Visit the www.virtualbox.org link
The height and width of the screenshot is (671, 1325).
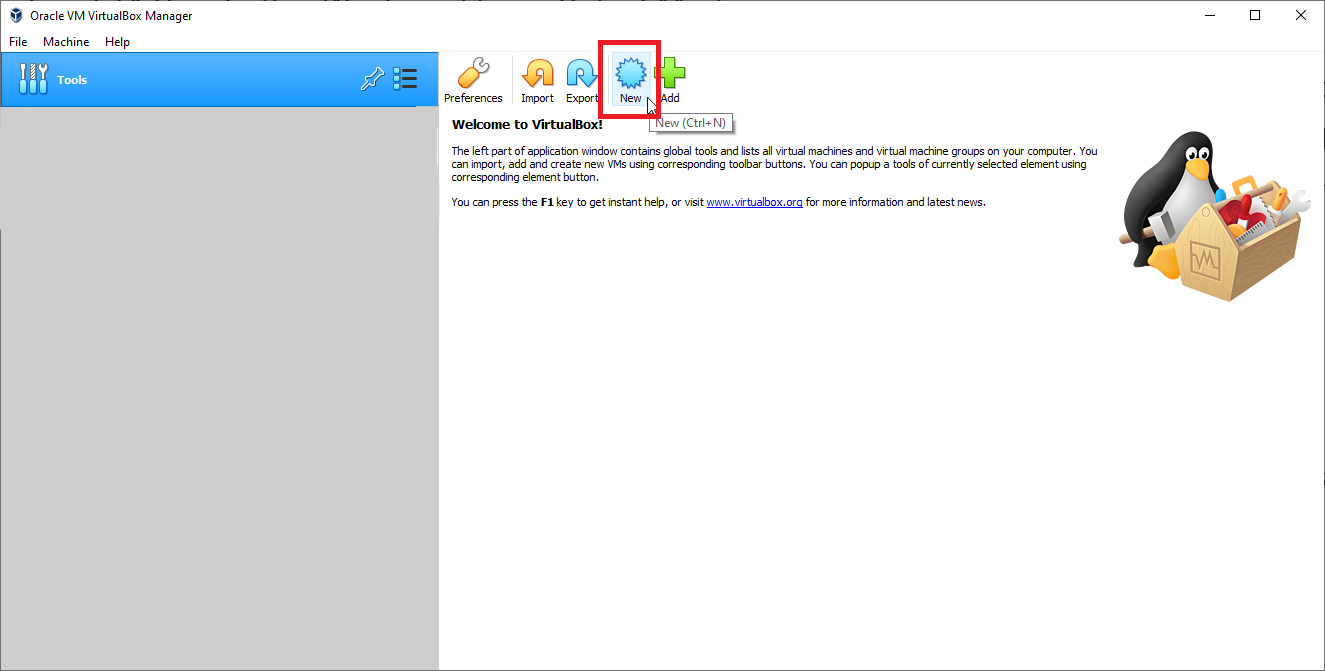[x=754, y=202]
